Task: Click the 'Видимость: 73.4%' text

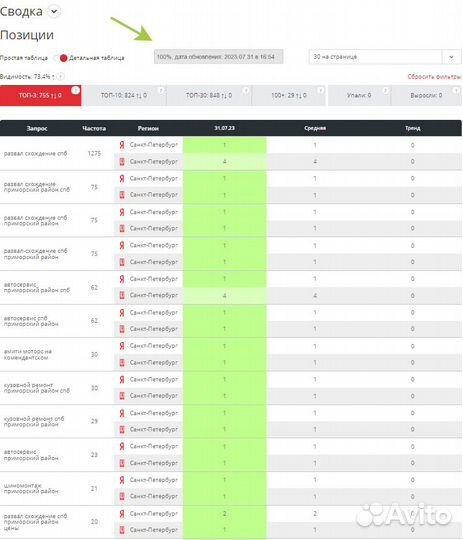Action: (25, 76)
